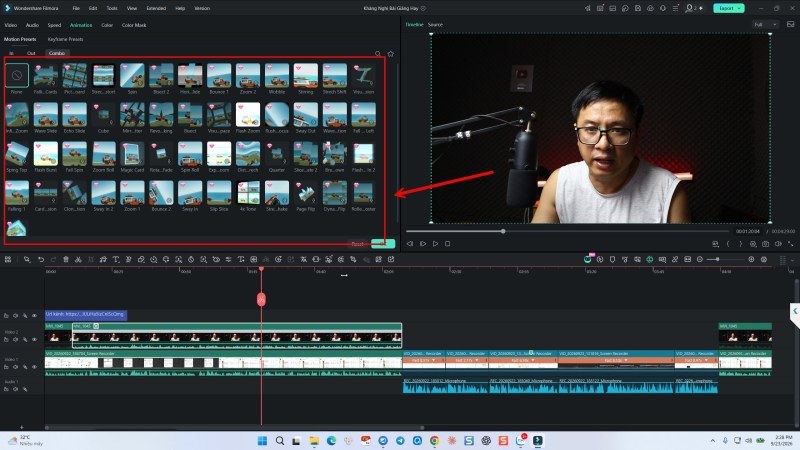Click the marker shield icon above timeline
The image size is (800, 450).
coord(612,260)
